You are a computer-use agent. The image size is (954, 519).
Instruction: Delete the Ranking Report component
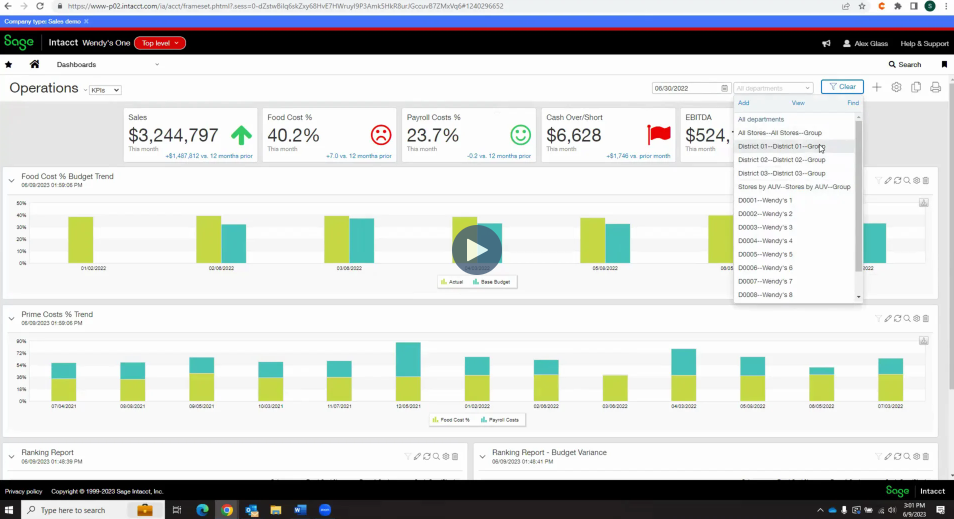[455, 456]
